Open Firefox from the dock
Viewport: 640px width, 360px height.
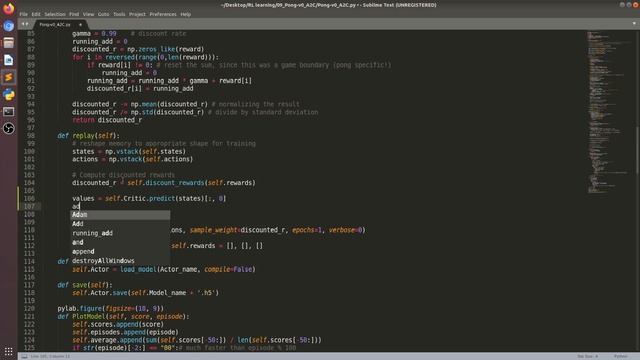pos(9,9)
